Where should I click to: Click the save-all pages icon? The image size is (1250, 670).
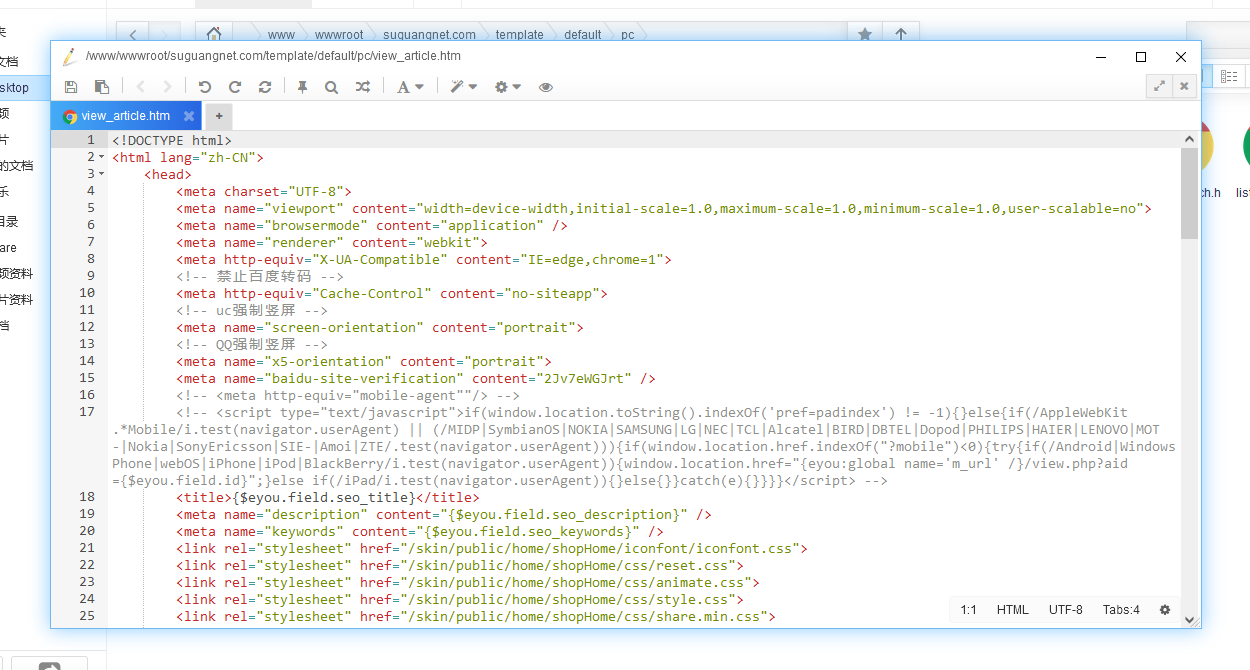tap(102, 87)
